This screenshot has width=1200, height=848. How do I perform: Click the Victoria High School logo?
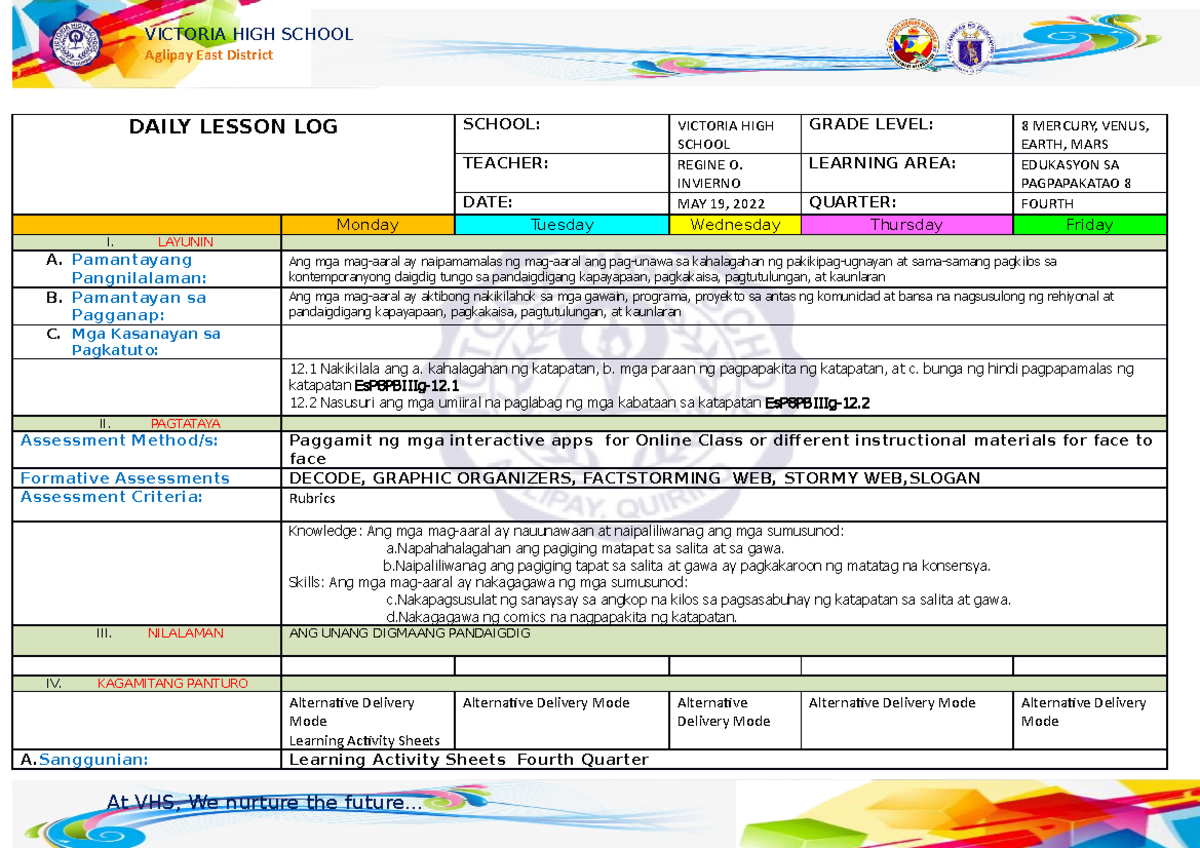(x=78, y=42)
